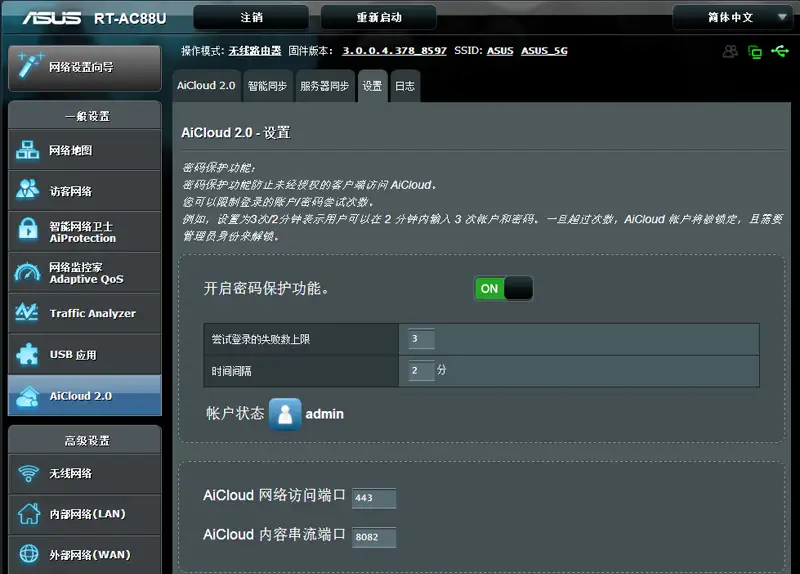Click the AiCloud 内容串流端口 8082 field
Viewport: 800px width, 574px height.
[x=374, y=537]
